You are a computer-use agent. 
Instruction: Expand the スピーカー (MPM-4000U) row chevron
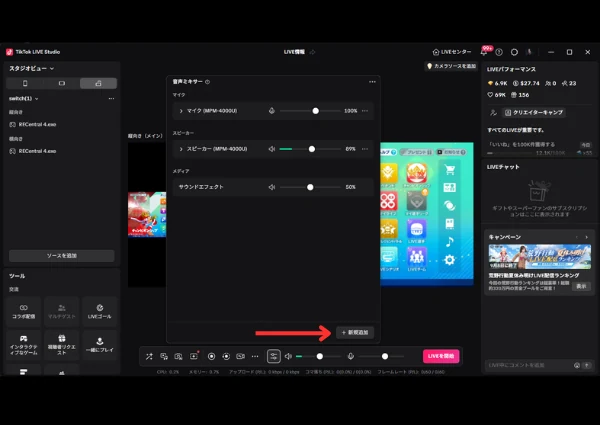click(x=181, y=149)
